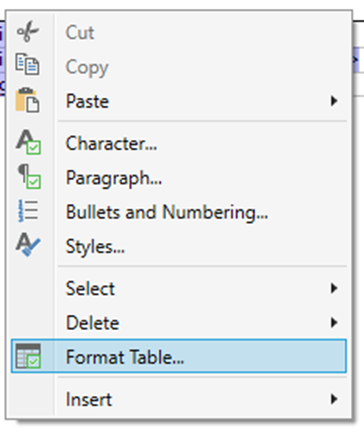This screenshot has width=364, height=434.
Task: Click the Bullets and Numbering list icon
Action: tap(28, 211)
